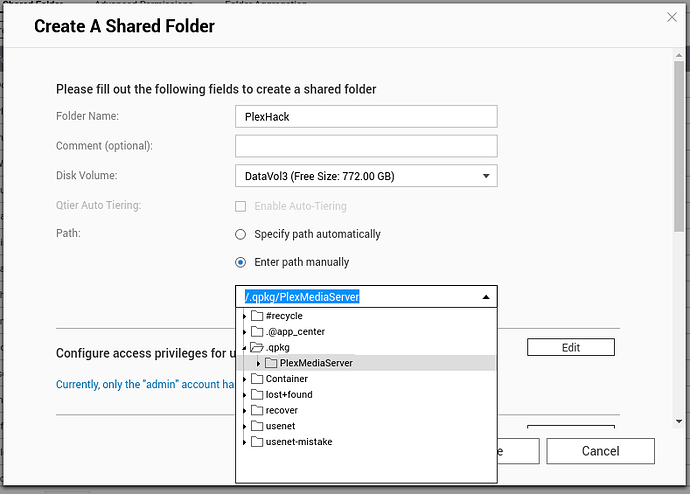
Task: Select the #recycle folder label
Action: pyautogui.click(x=284, y=316)
